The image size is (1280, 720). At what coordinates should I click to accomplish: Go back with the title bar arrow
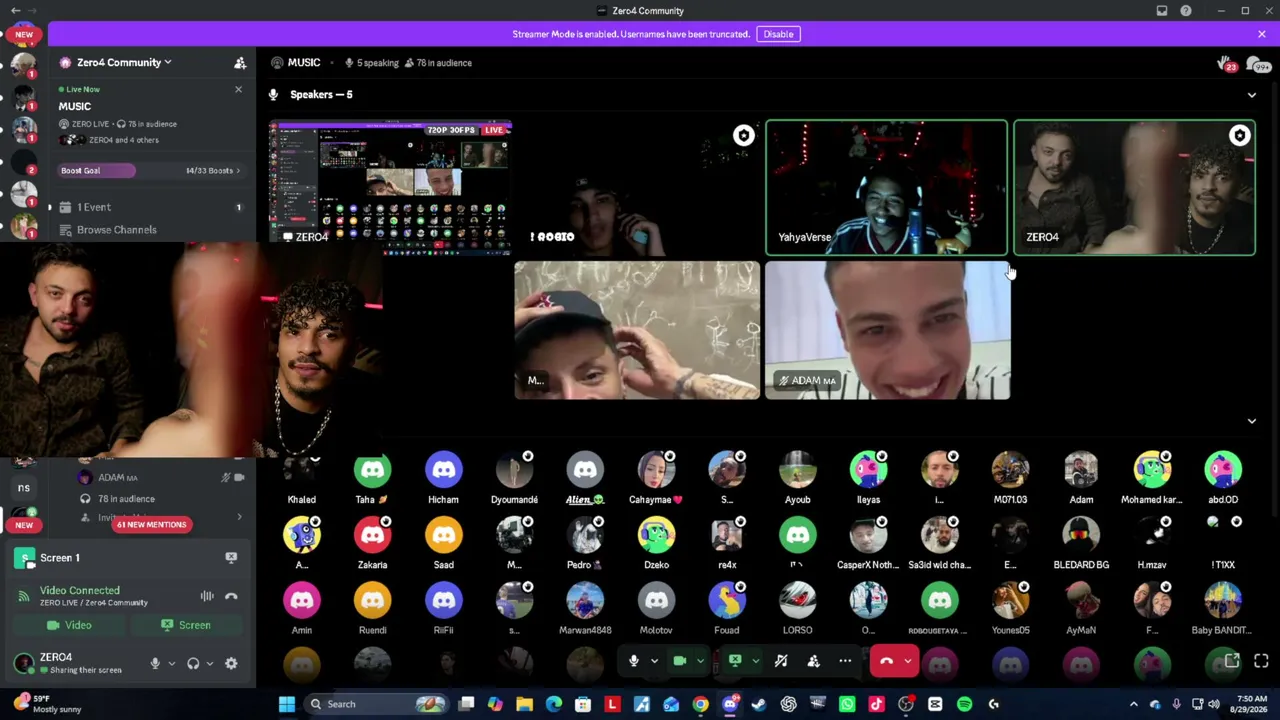pos(15,11)
